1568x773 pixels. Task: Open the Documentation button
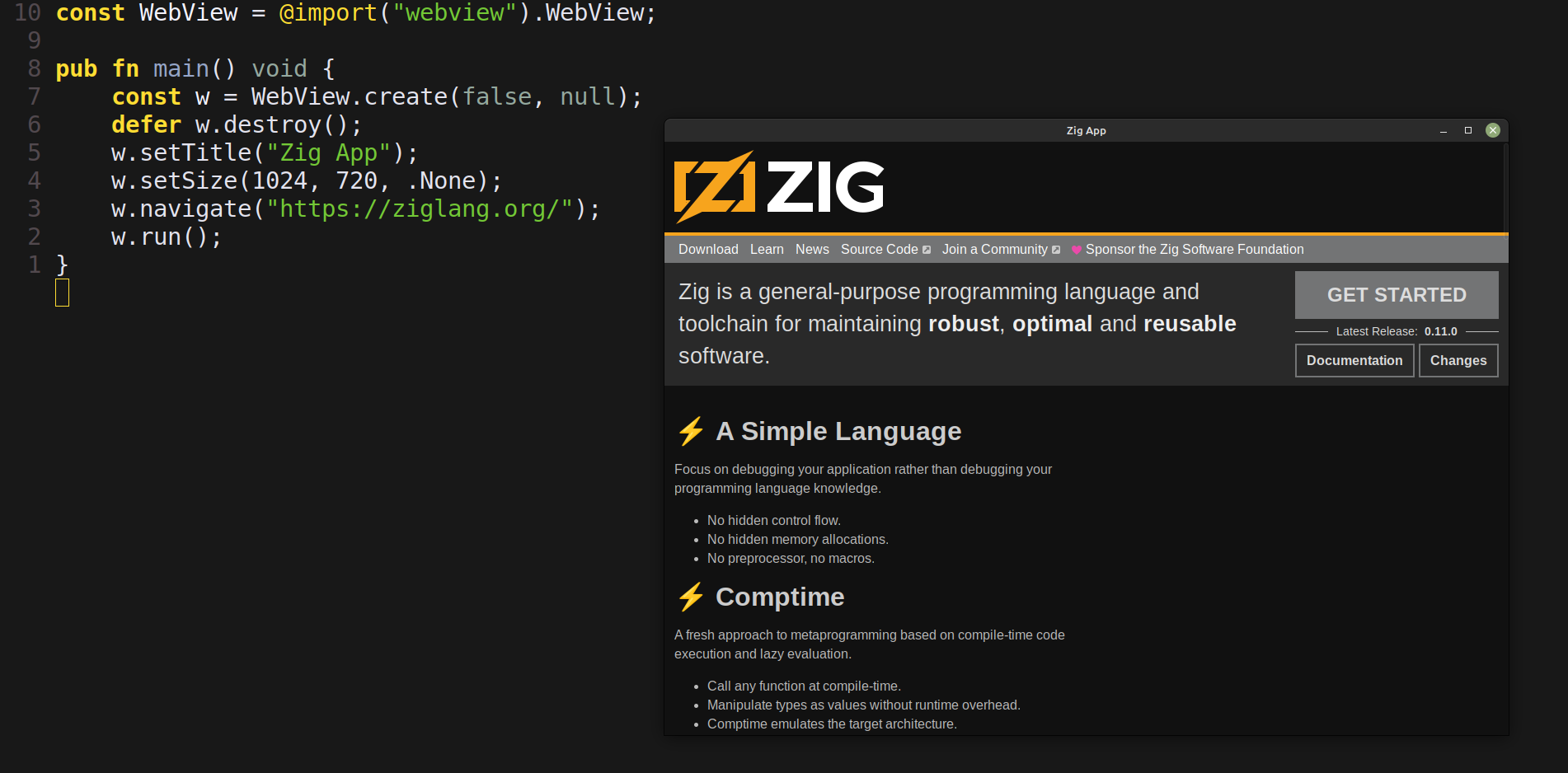pyautogui.click(x=1354, y=360)
